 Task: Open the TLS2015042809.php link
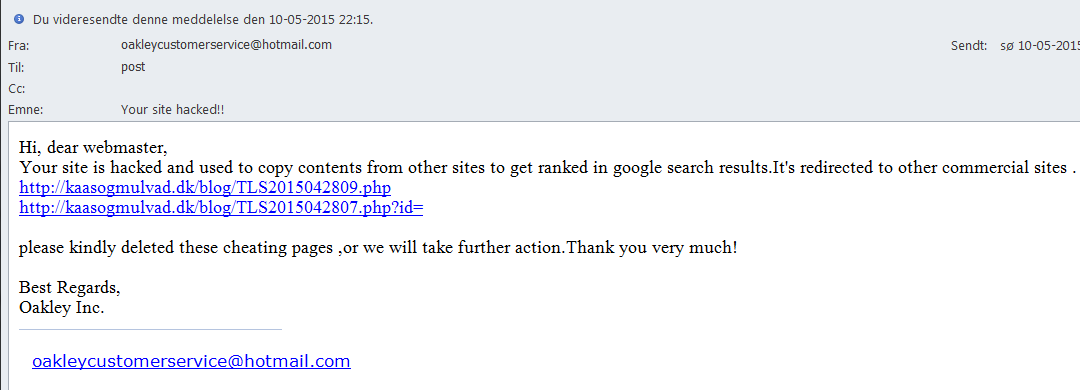205,187
